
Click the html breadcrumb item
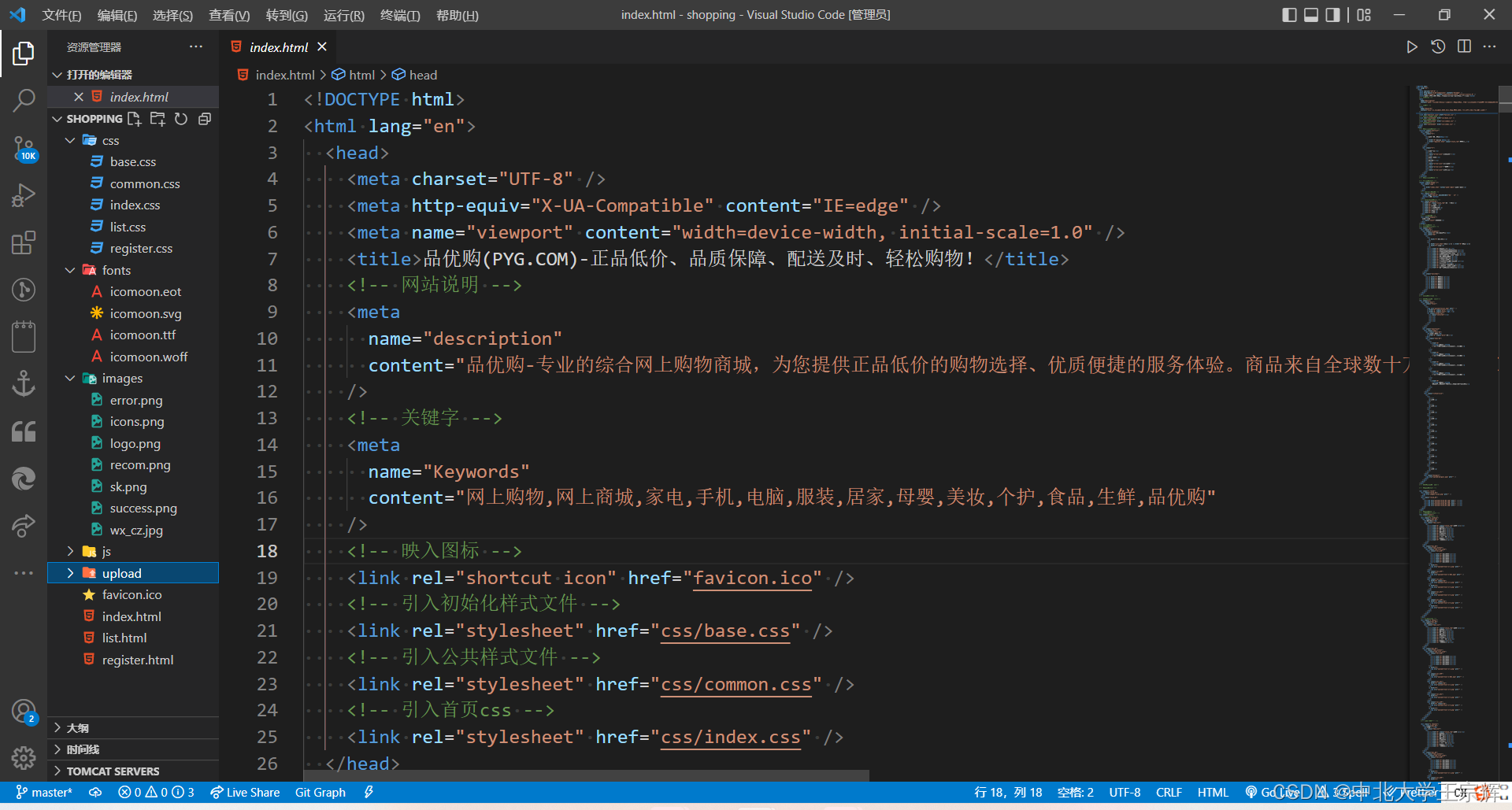(354, 75)
